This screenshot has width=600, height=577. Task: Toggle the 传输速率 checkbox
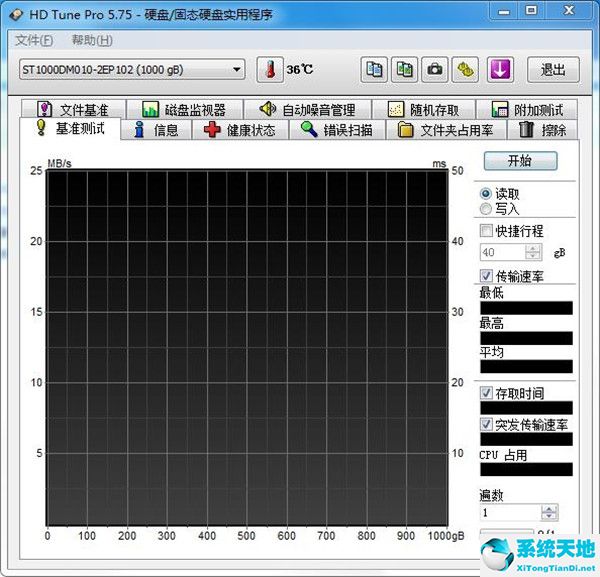tap(486, 275)
